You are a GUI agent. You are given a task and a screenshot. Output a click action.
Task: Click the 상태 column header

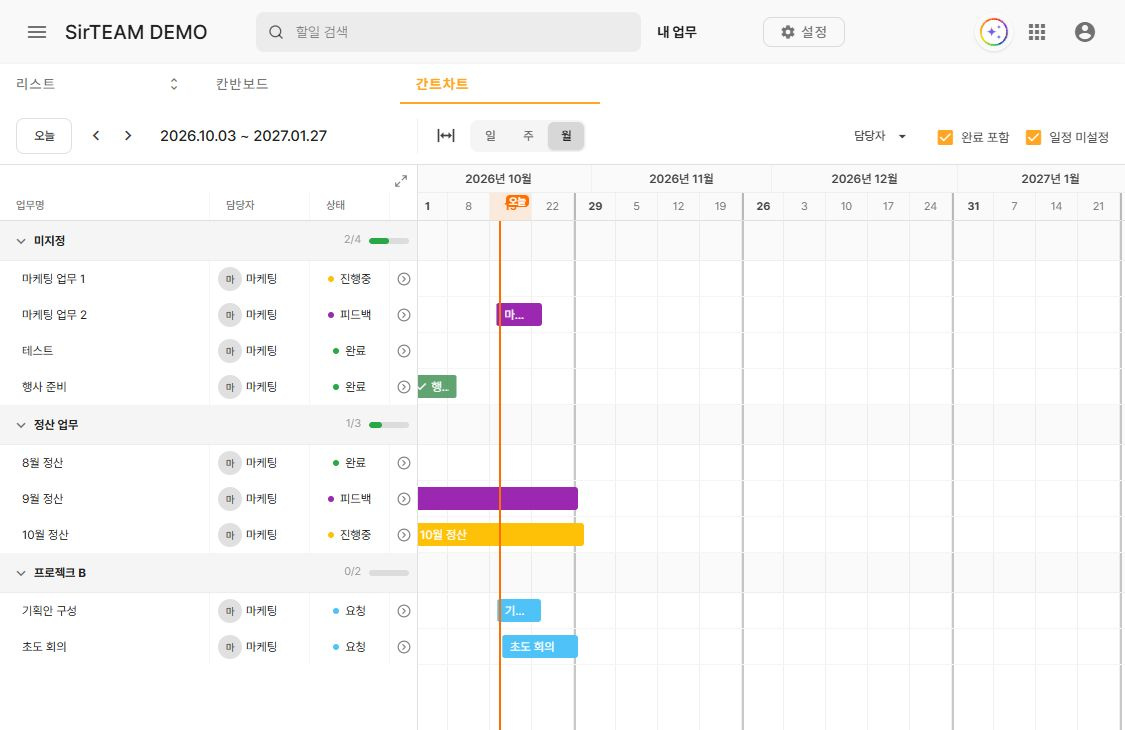pos(336,205)
